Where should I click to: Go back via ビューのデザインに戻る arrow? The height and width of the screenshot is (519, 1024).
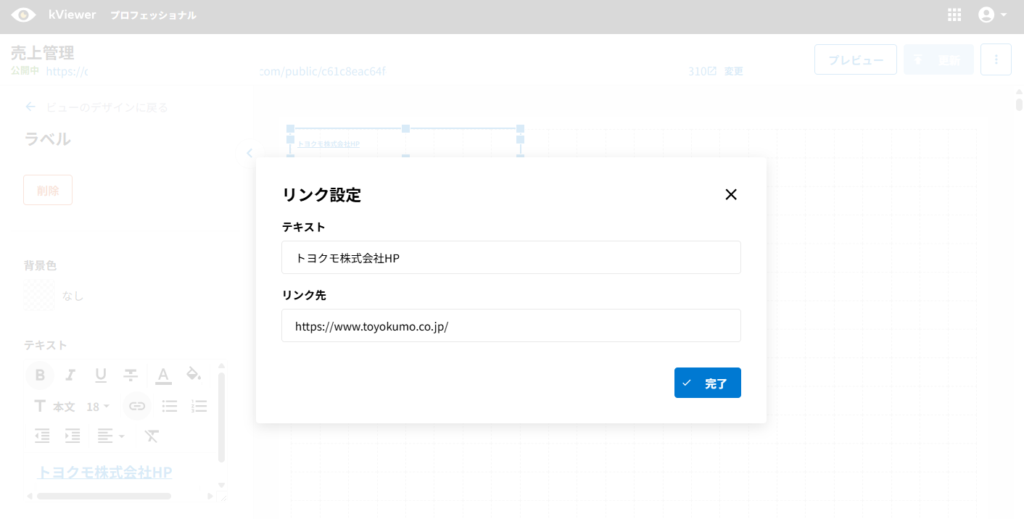click(x=30, y=107)
